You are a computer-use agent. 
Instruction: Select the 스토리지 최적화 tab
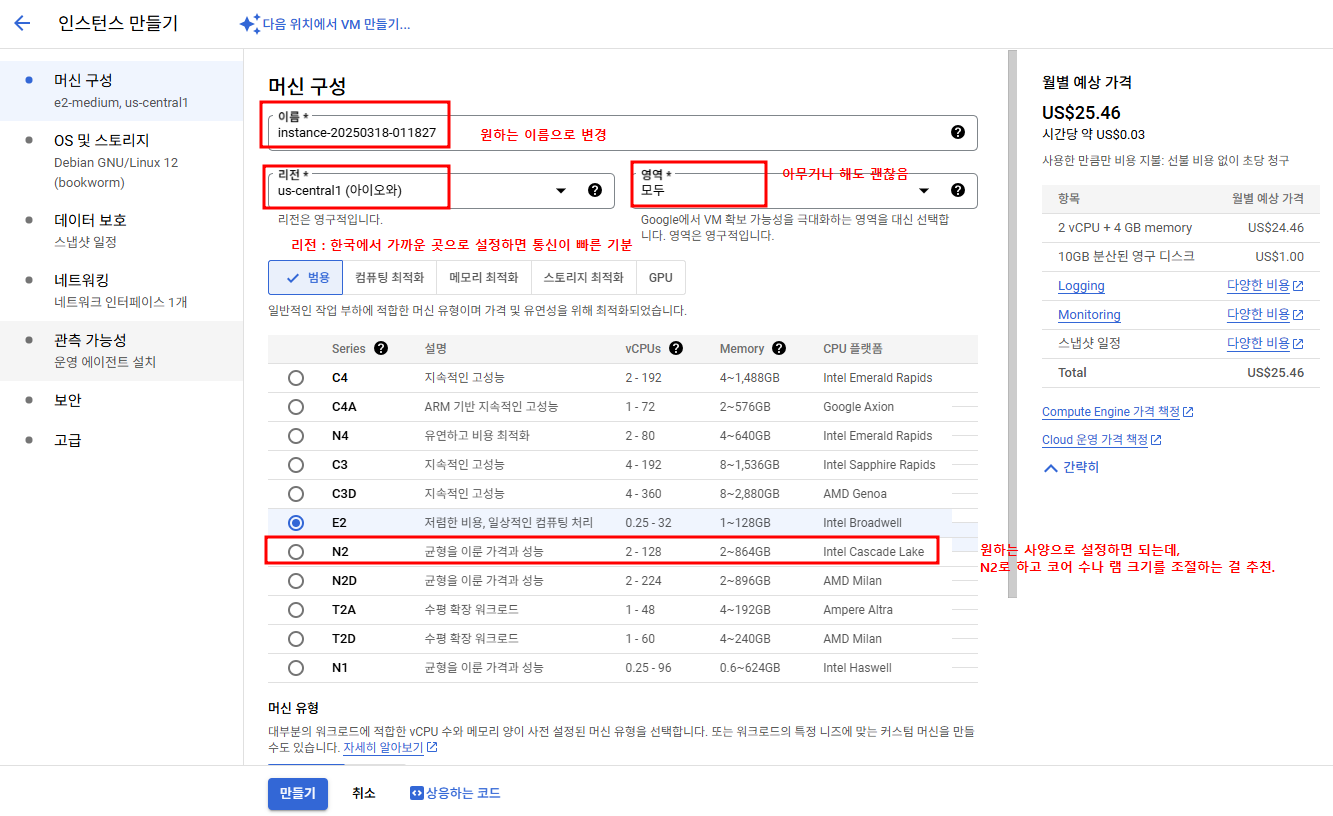coord(584,277)
